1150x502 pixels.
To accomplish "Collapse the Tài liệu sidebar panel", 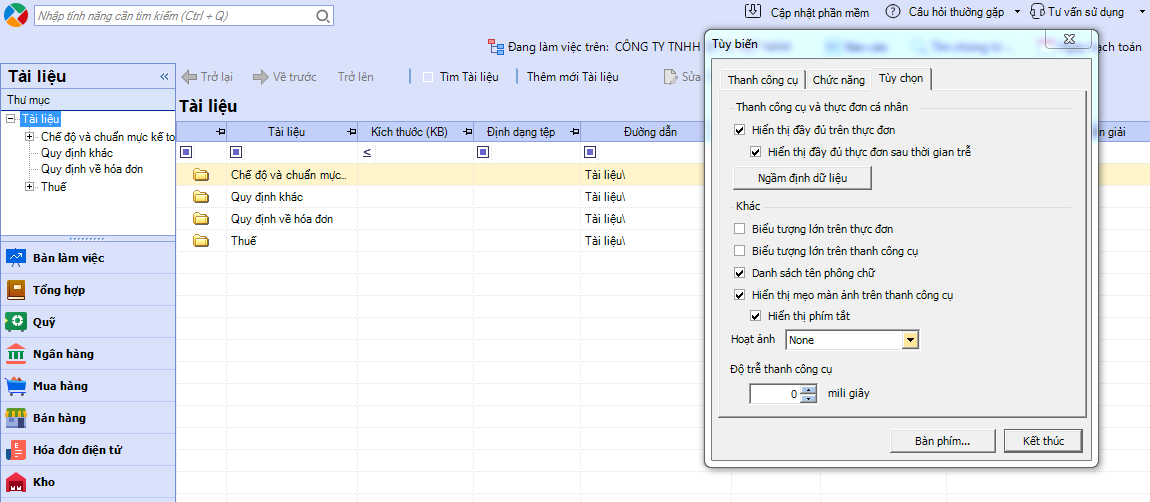I will [164, 77].
